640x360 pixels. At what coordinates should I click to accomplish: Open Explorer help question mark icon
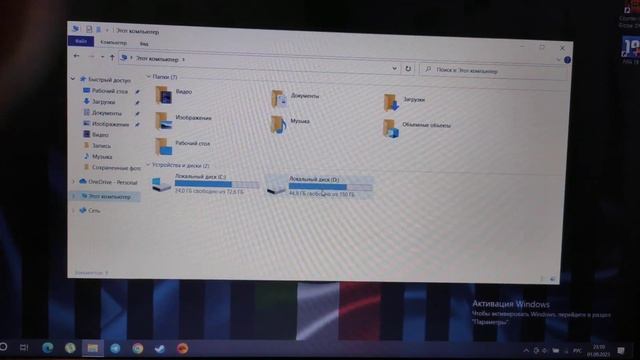[x=567, y=60]
